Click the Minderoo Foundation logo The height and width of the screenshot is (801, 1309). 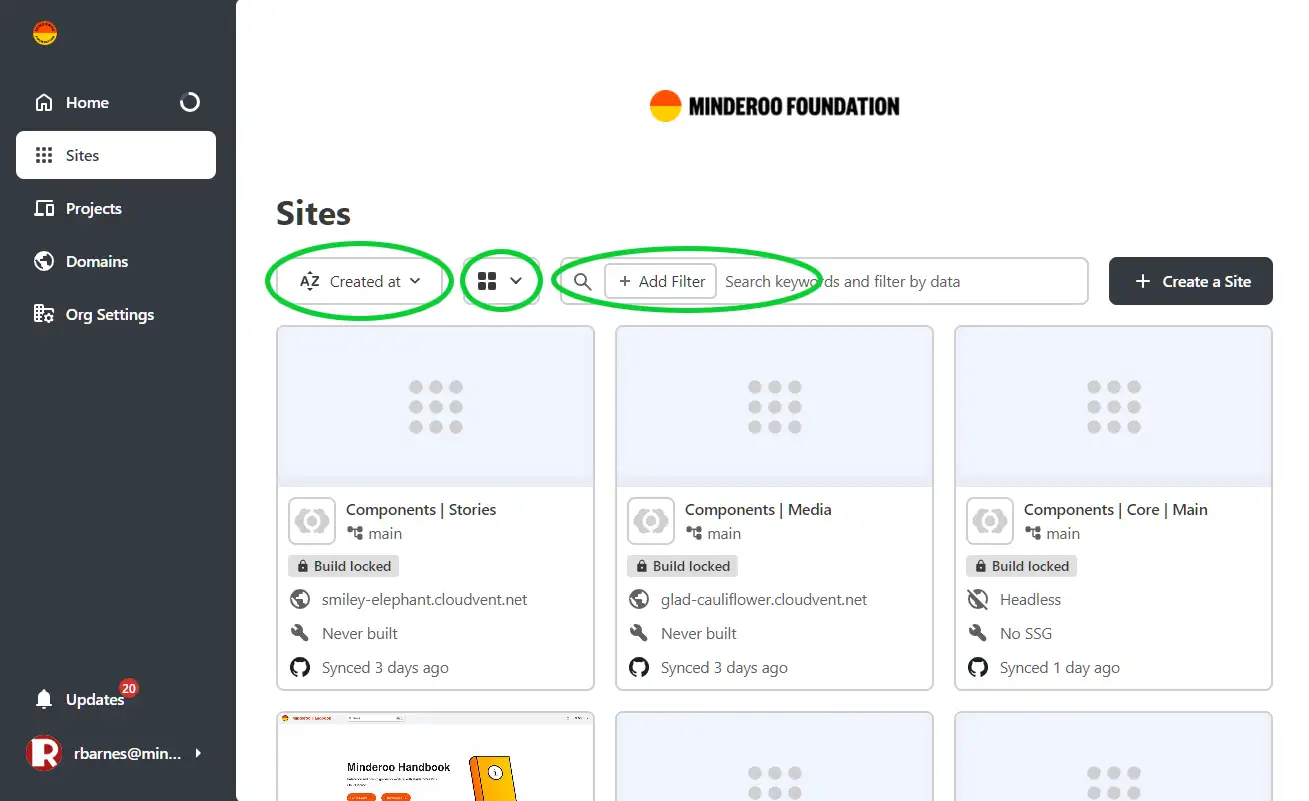(x=774, y=106)
